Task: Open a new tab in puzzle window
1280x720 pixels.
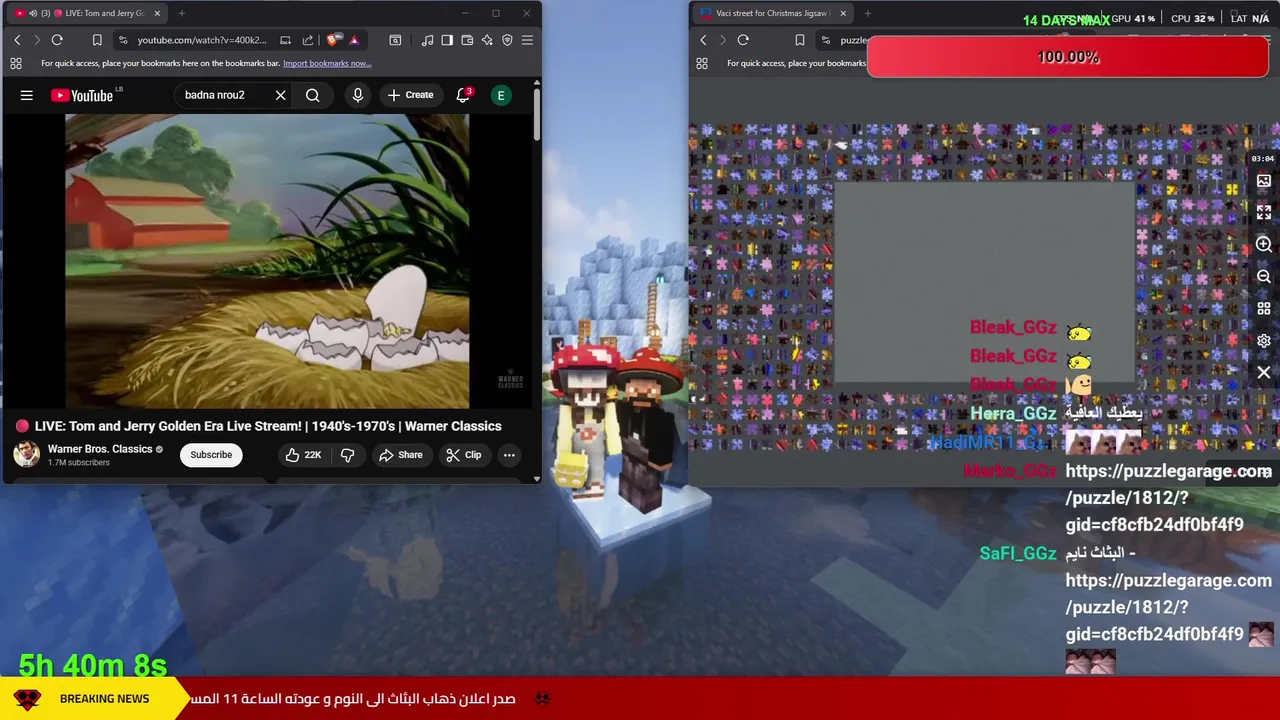Action: point(867,14)
